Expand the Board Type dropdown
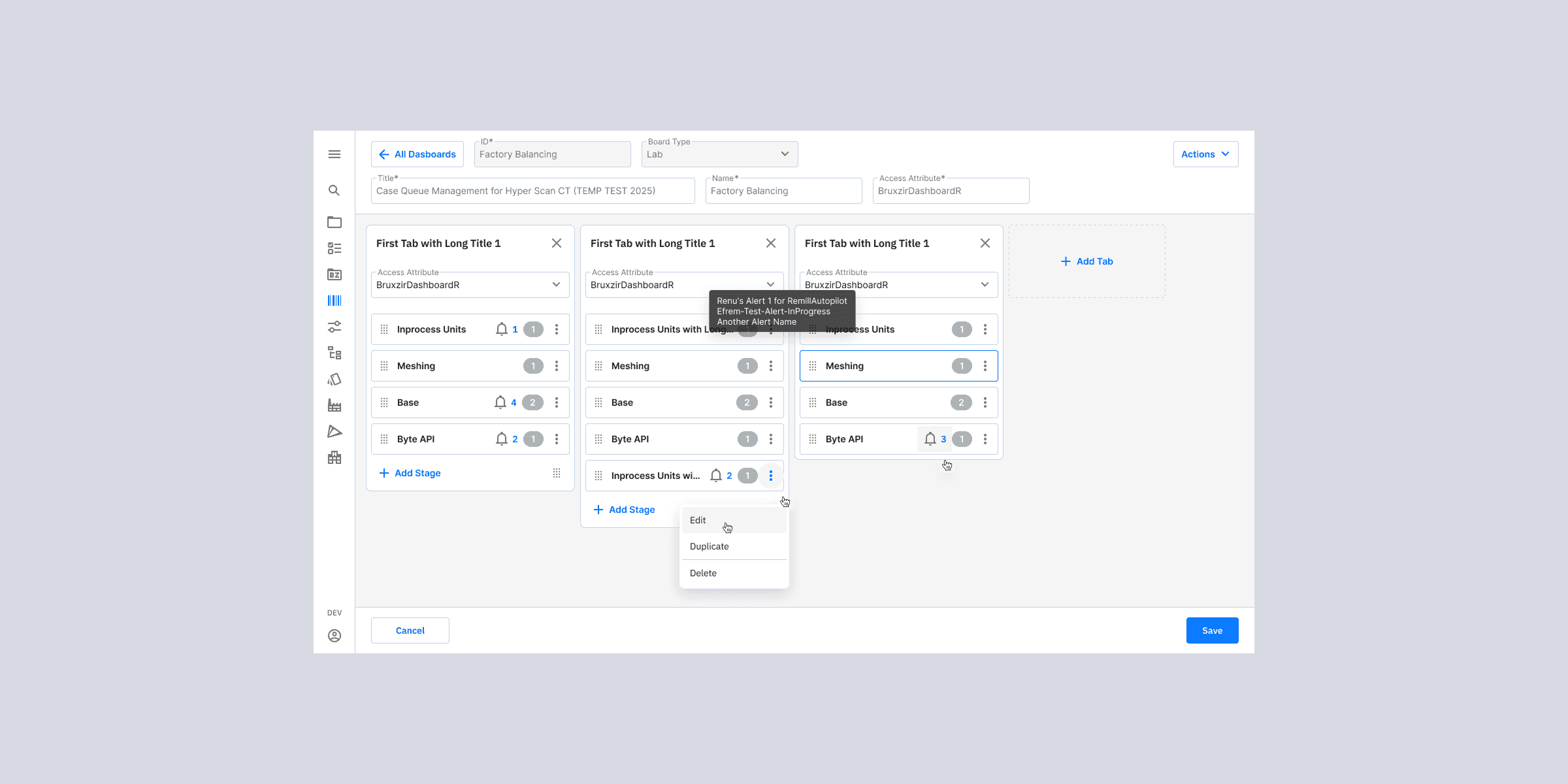1568x784 pixels. pyautogui.click(x=719, y=154)
